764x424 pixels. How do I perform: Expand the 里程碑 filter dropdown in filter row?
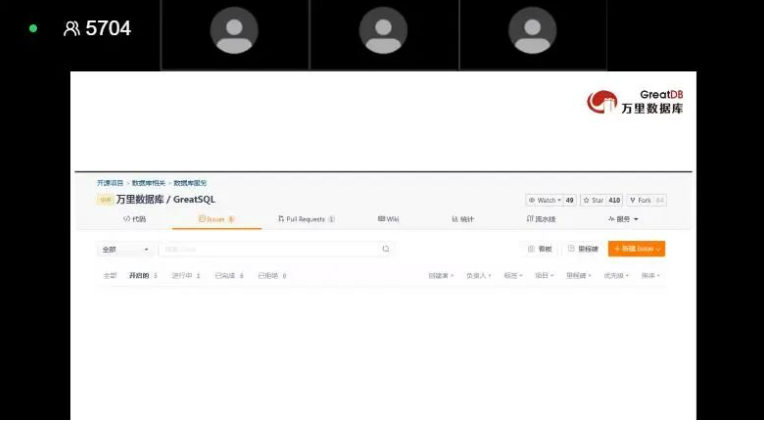click(578, 276)
